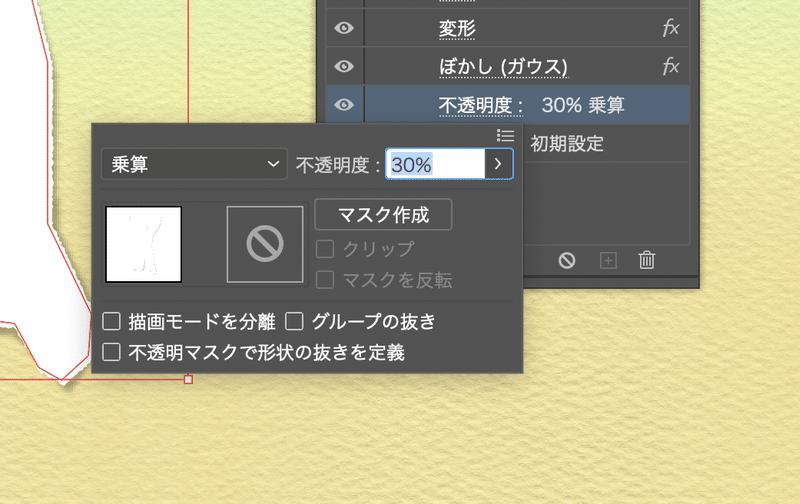Click the 30% 乗算 value text
Screen dimensions: 800x504
click(x=583, y=105)
